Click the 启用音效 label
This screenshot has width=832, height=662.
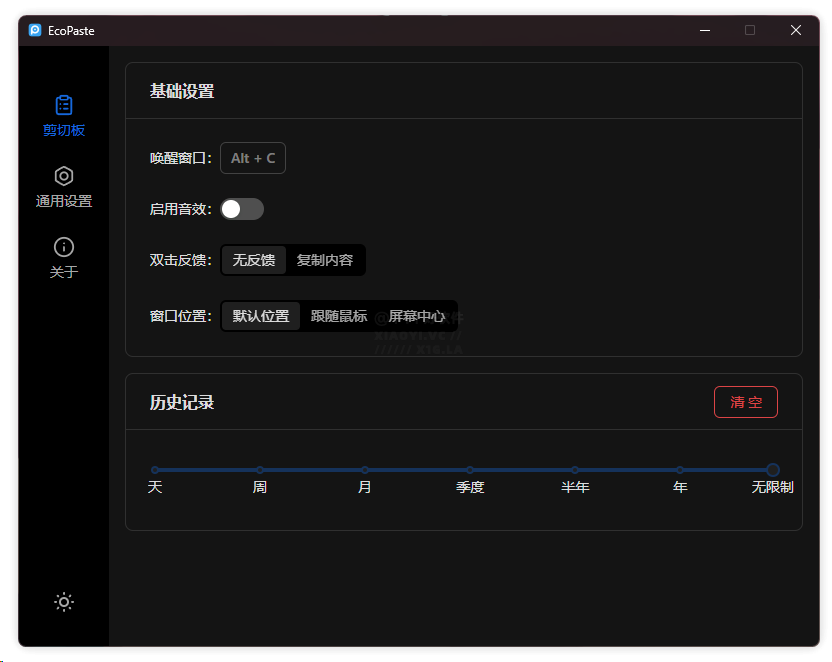coord(180,209)
